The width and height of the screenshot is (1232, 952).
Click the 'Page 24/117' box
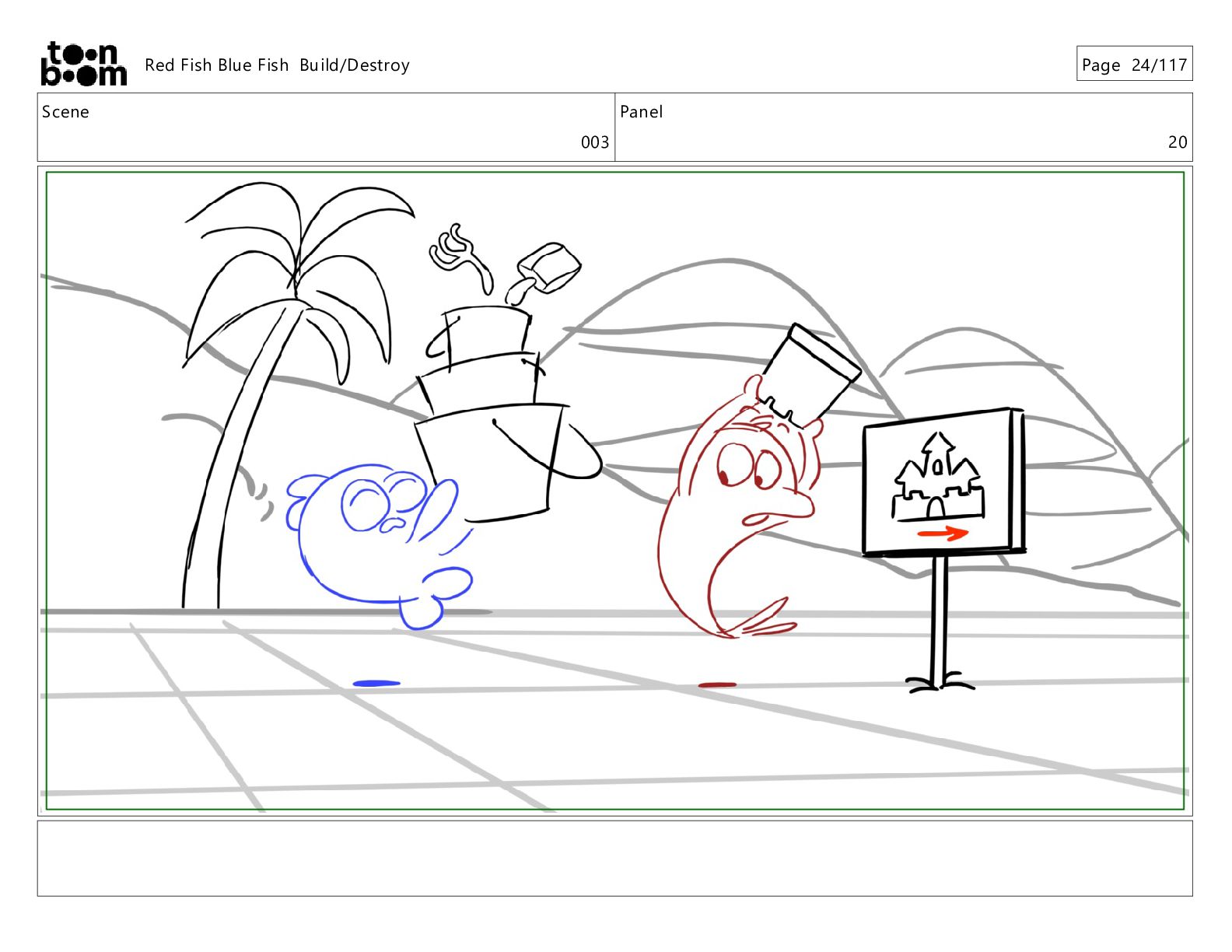(1134, 64)
